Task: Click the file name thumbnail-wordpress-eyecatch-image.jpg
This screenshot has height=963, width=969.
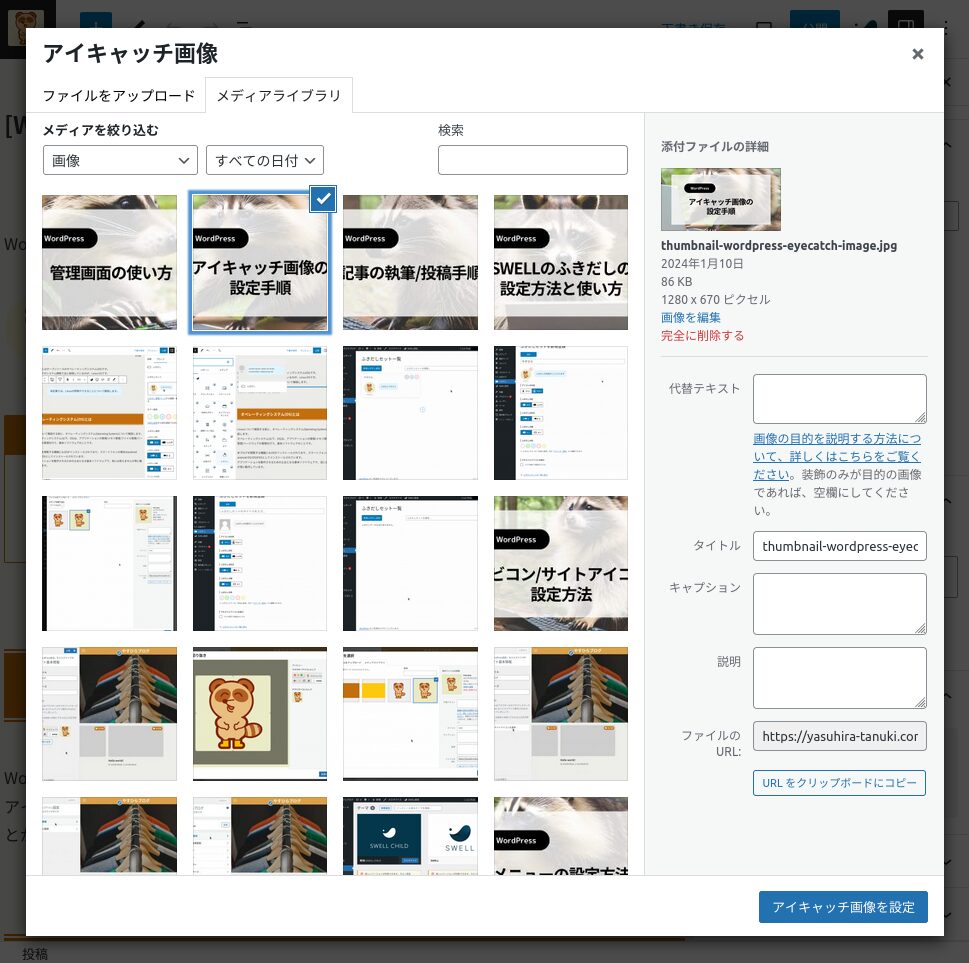Action: (779, 245)
